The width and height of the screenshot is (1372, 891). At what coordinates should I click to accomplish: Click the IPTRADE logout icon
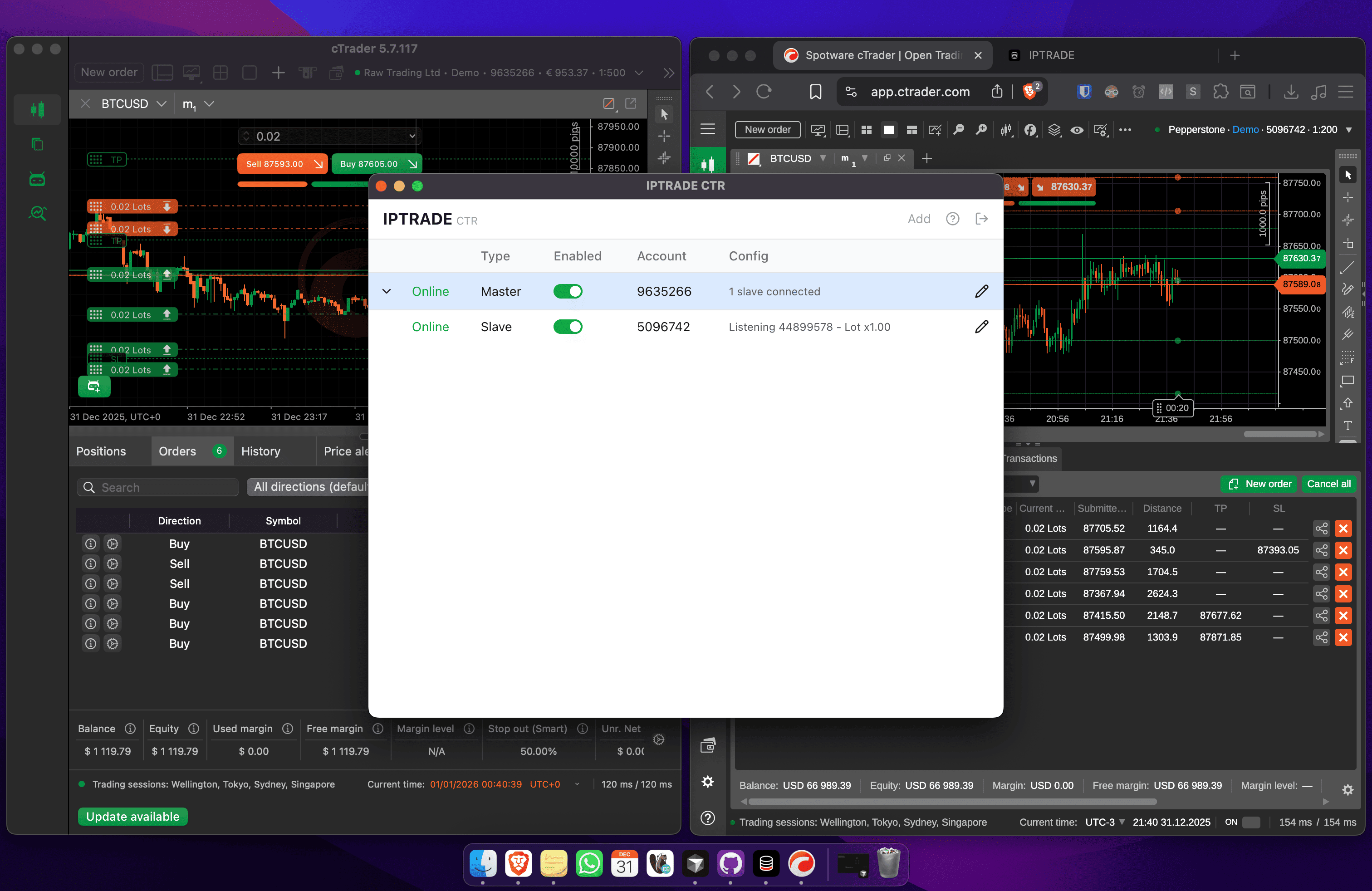pos(981,219)
